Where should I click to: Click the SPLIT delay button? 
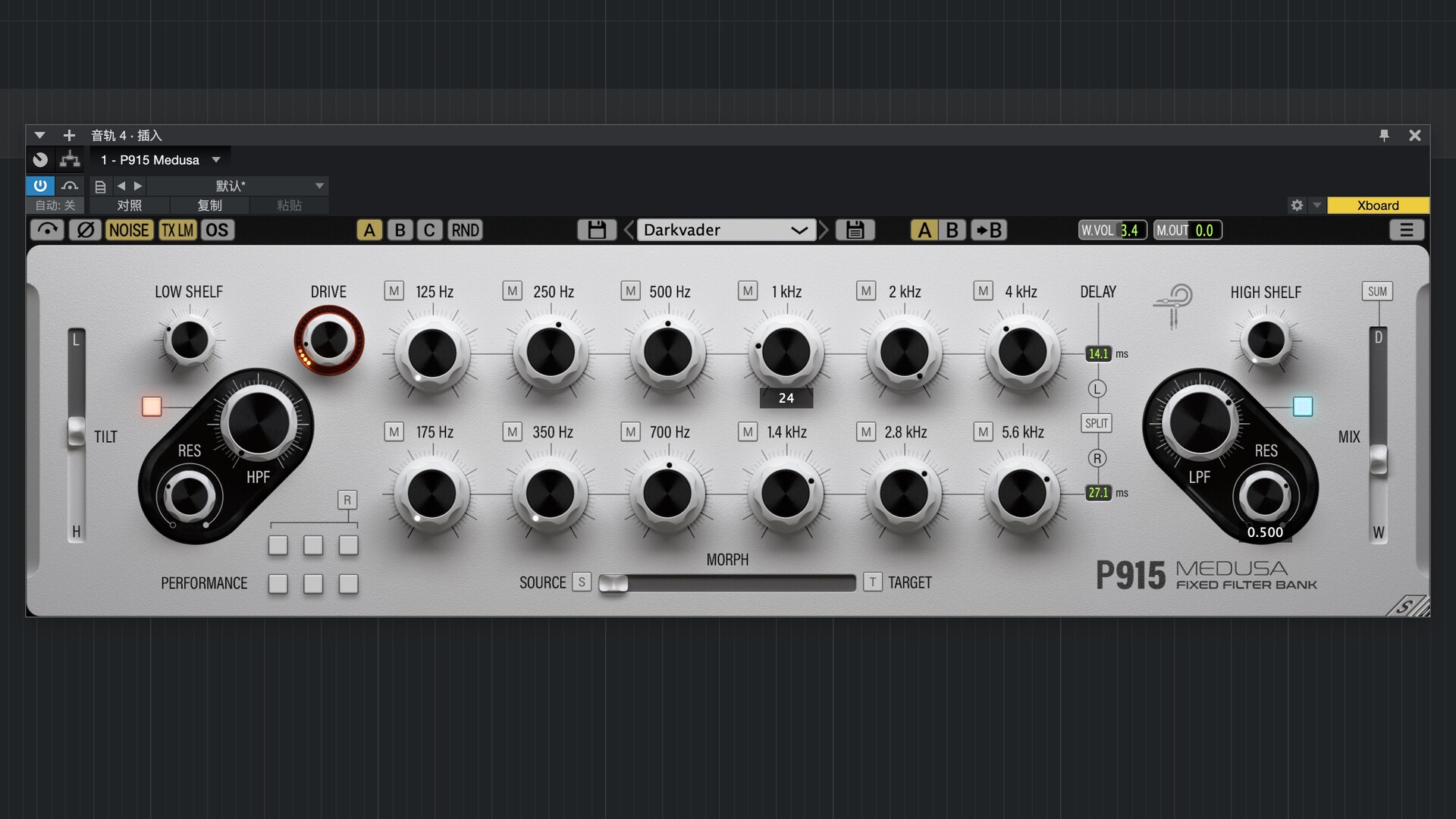coord(1097,423)
